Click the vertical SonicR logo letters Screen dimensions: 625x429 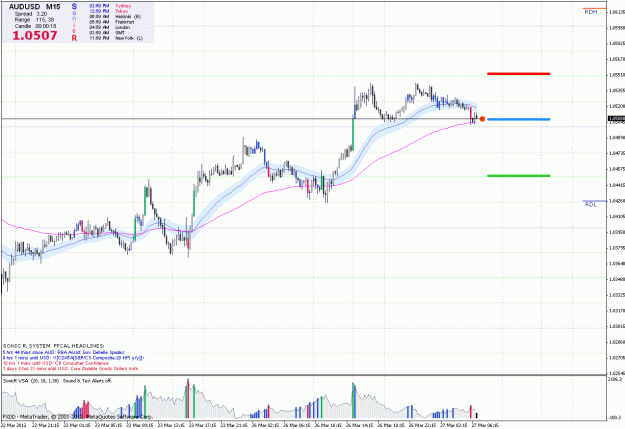[x=74, y=22]
